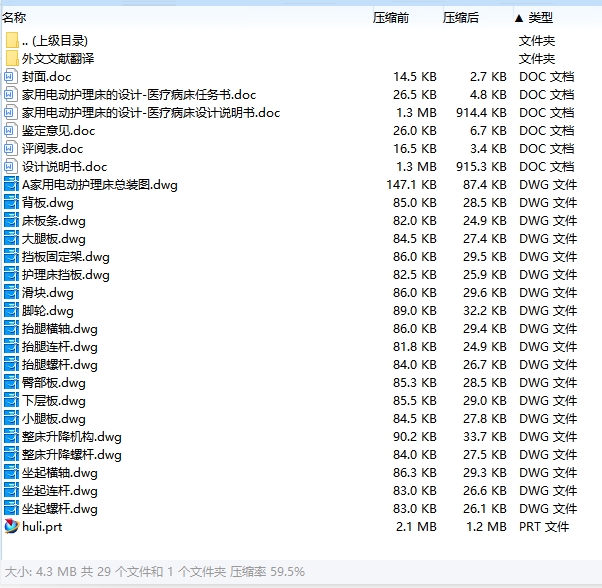Viewport: 602px width, 588px height.
Task: Click the 1.2 MB compressed size
Action: (x=486, y=527)
